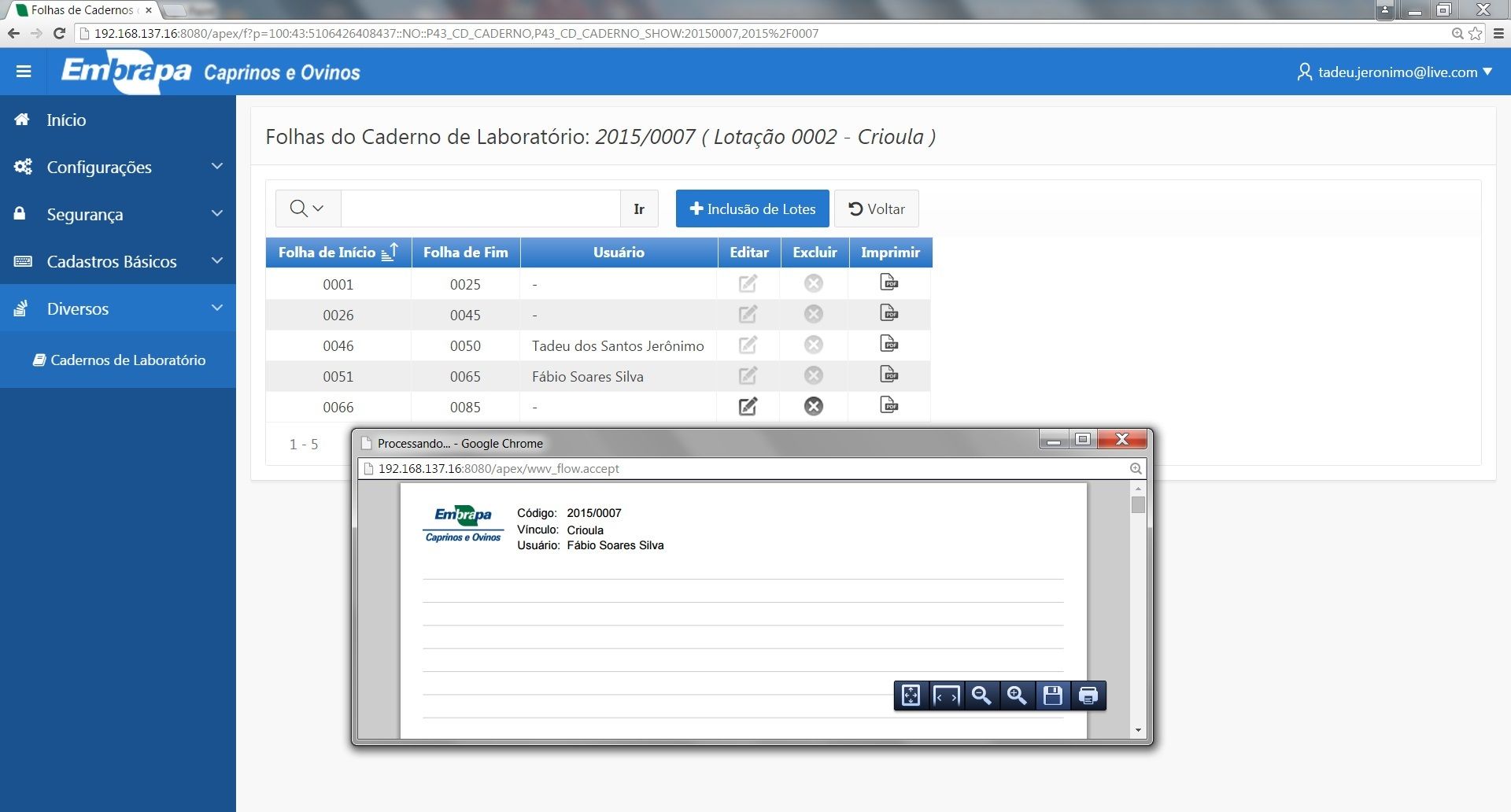Toggle the hamburger navigation menu

[x=24, y=72]
